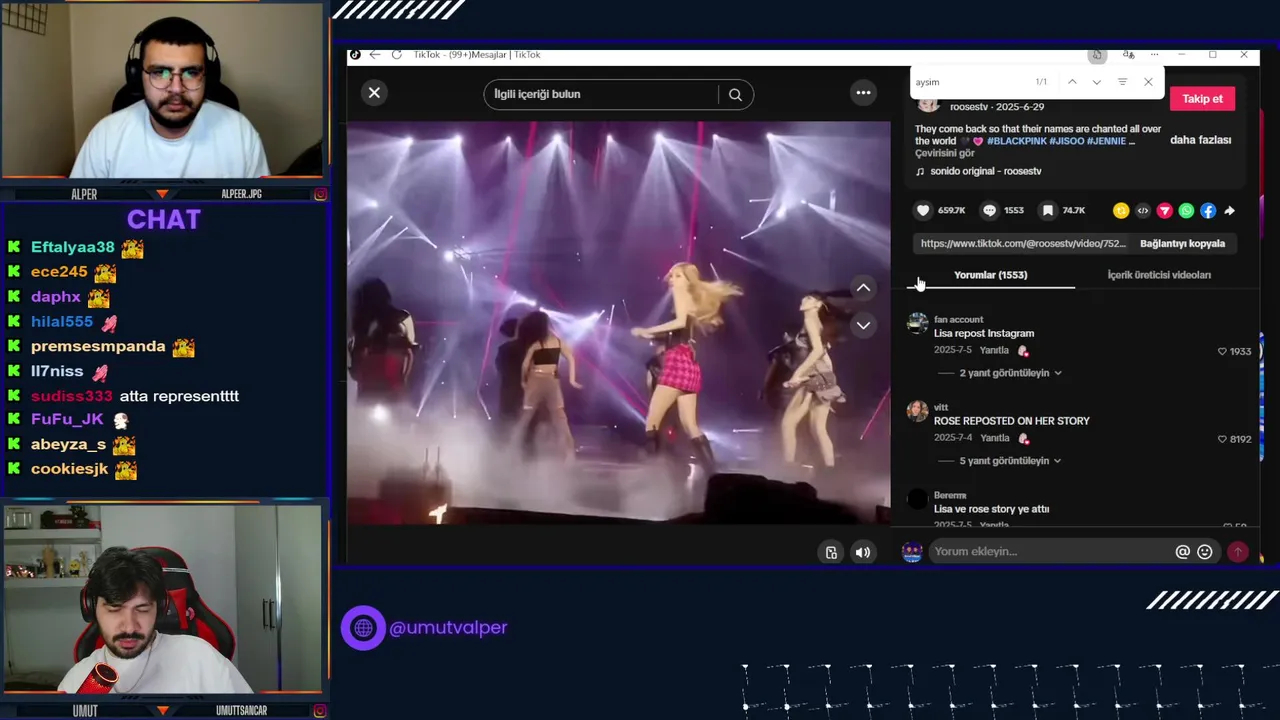Click the TikTok logo favicon in title bar
The width and height of the screenshot is (1280, 720).
(355, 55)
